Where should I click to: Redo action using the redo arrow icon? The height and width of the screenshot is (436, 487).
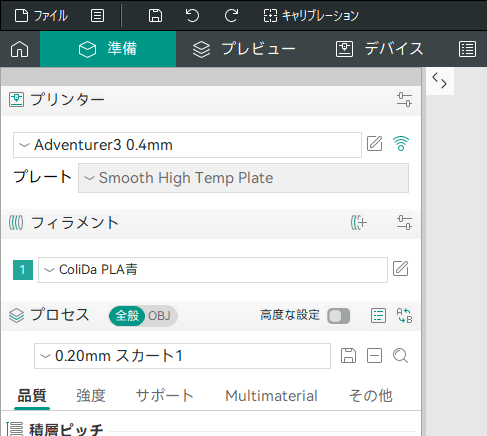pyautogui.click(x=231, y=16)
